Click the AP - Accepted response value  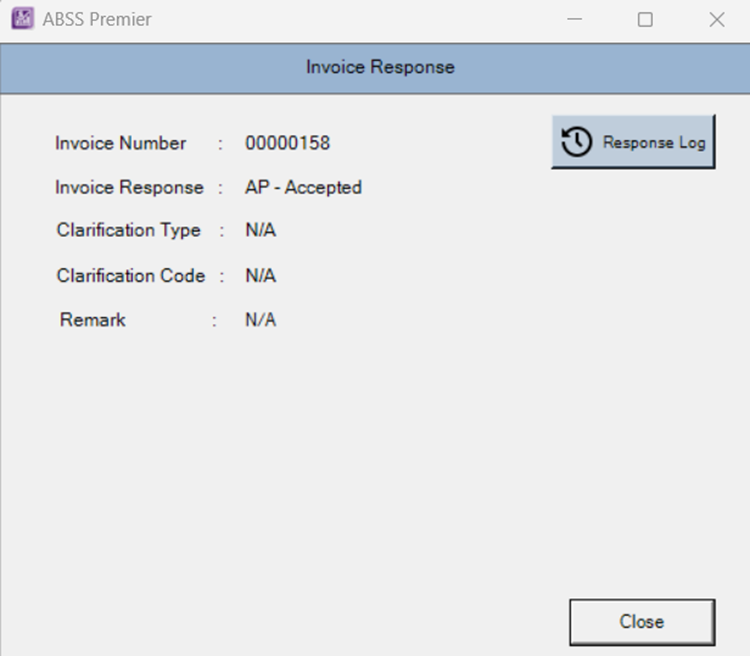(x=303, y=188)
